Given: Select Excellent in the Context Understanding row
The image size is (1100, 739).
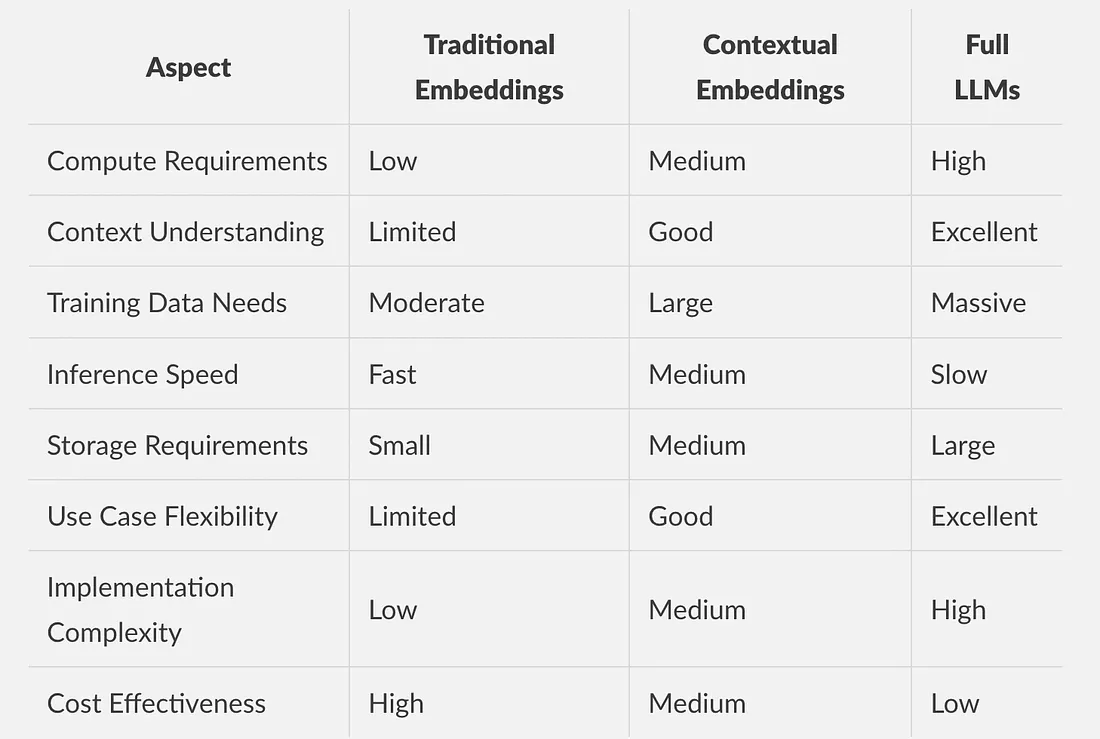Looking at the screenshot, I should (x=984, y=232).
